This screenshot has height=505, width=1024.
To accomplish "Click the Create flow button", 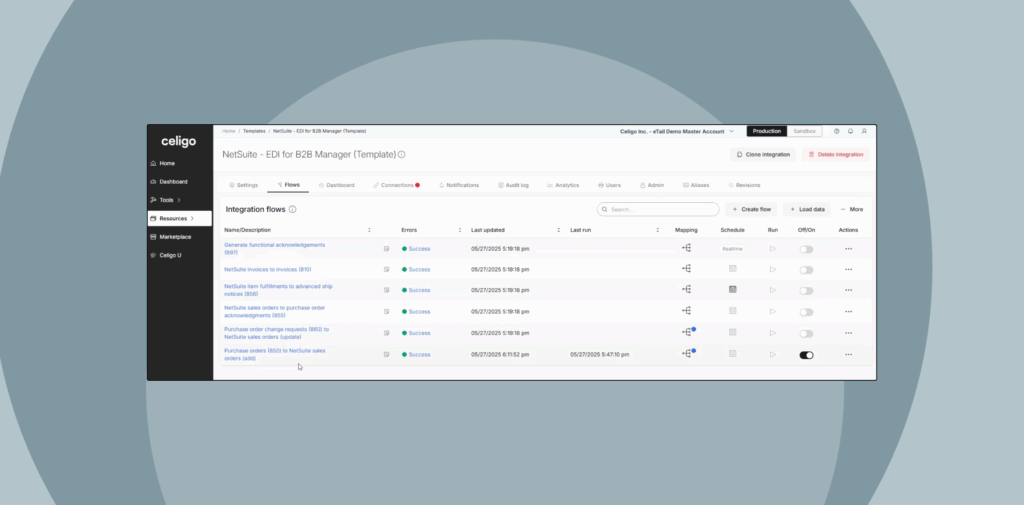I will [x=750, y=210].
